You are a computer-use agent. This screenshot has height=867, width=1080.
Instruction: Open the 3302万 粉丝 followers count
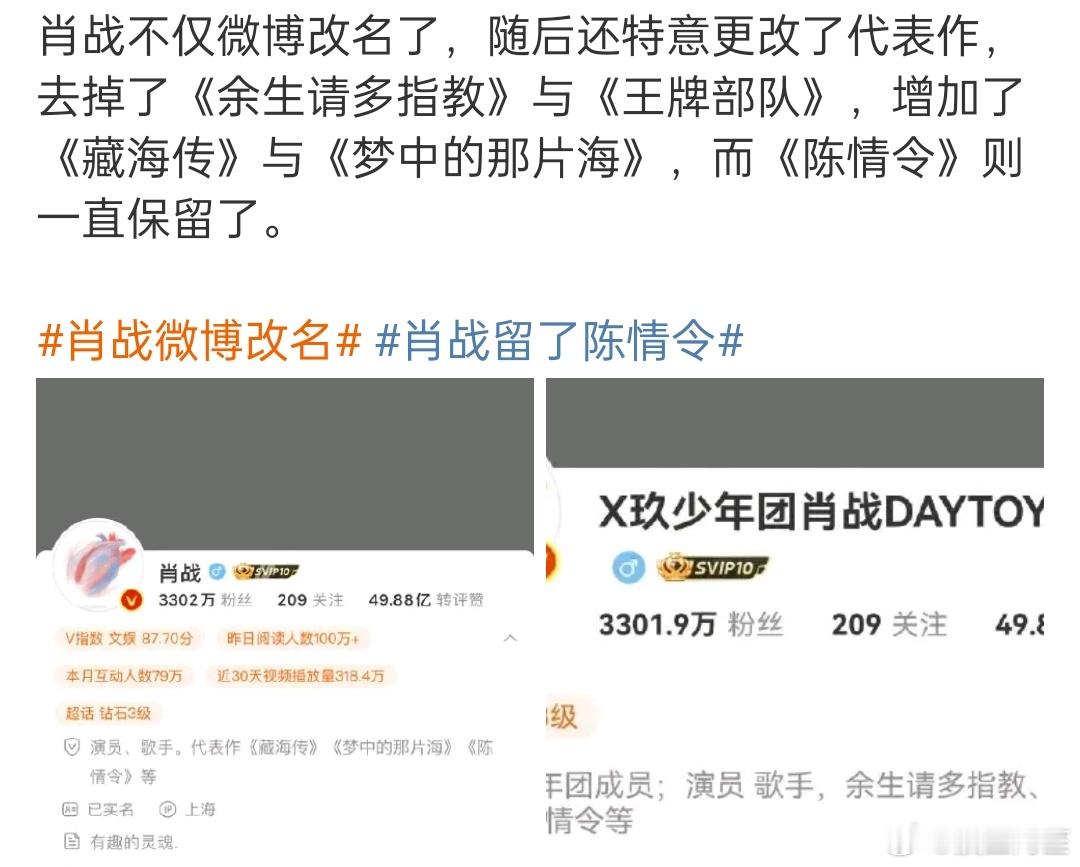[x=205, y=600]
